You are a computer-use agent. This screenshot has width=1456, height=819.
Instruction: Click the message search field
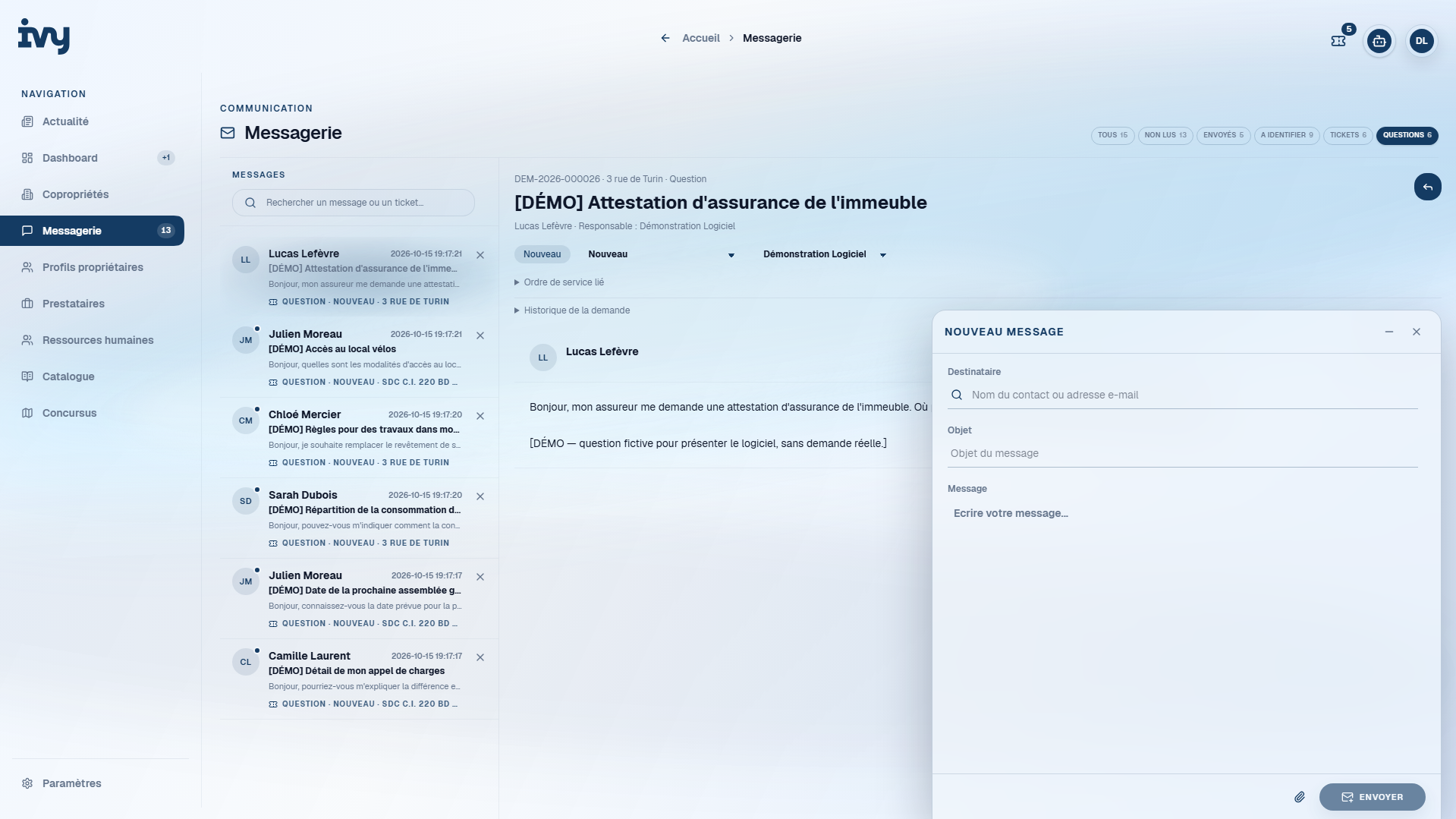(354, 203)
